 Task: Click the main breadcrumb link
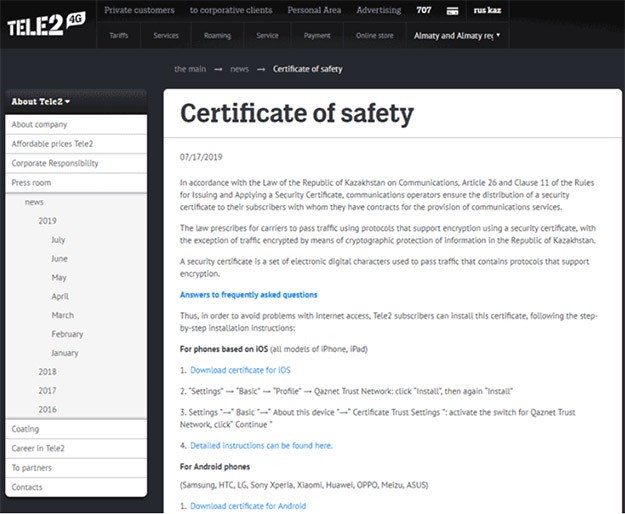(190, 69)
